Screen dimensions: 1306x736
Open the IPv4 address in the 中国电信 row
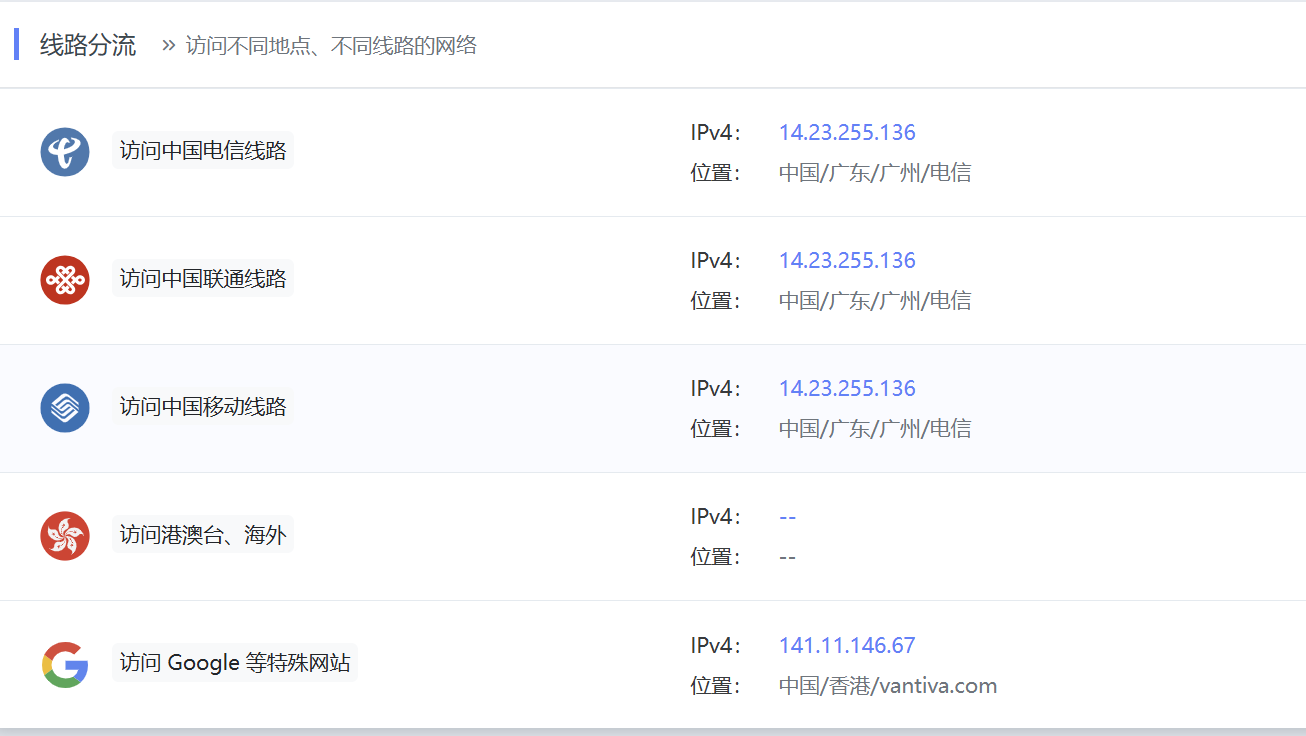(x=847, y=133)
